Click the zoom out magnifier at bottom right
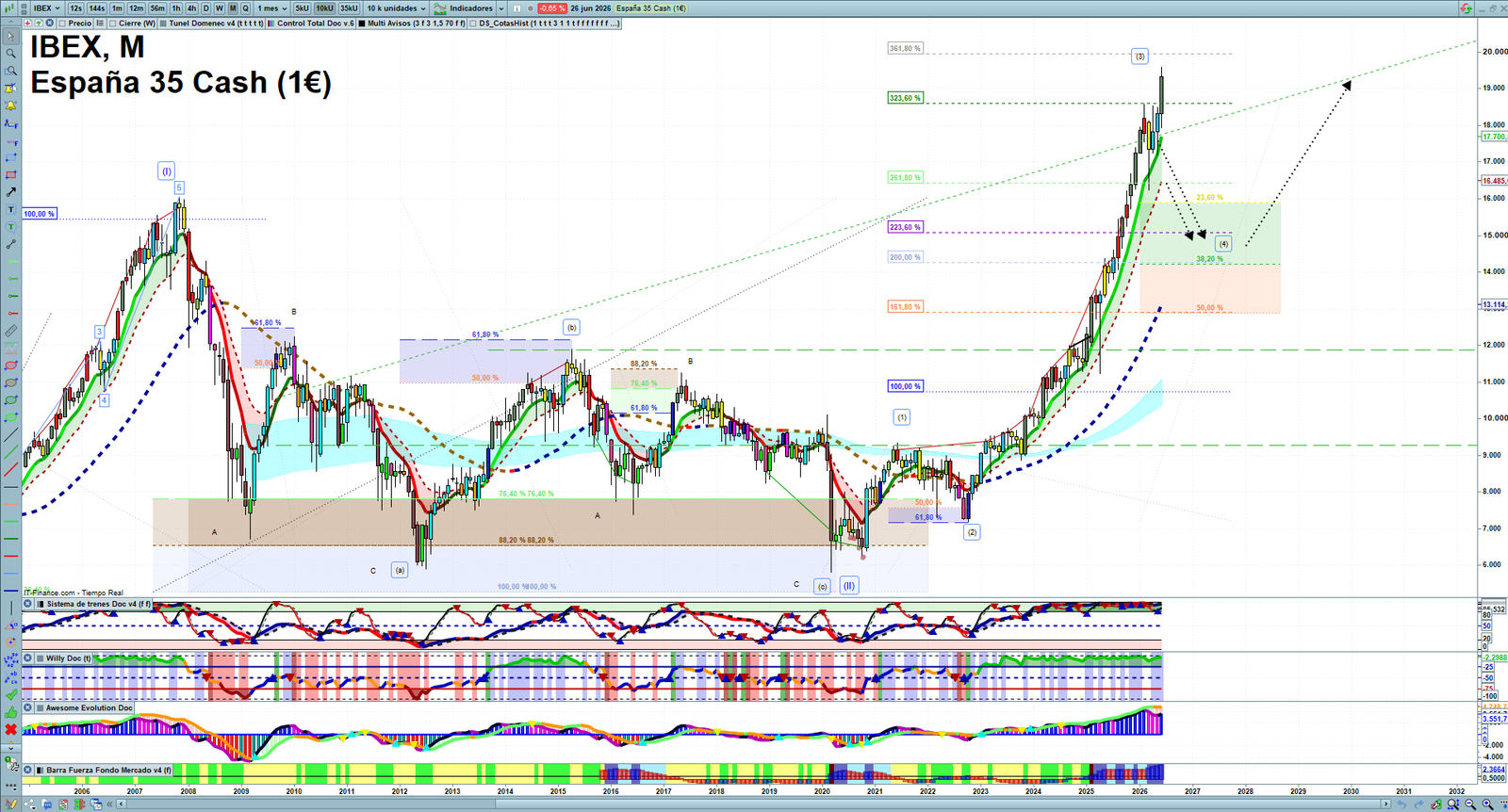Viewport: 1508px width, 812px height. [x=1470, y=804]
